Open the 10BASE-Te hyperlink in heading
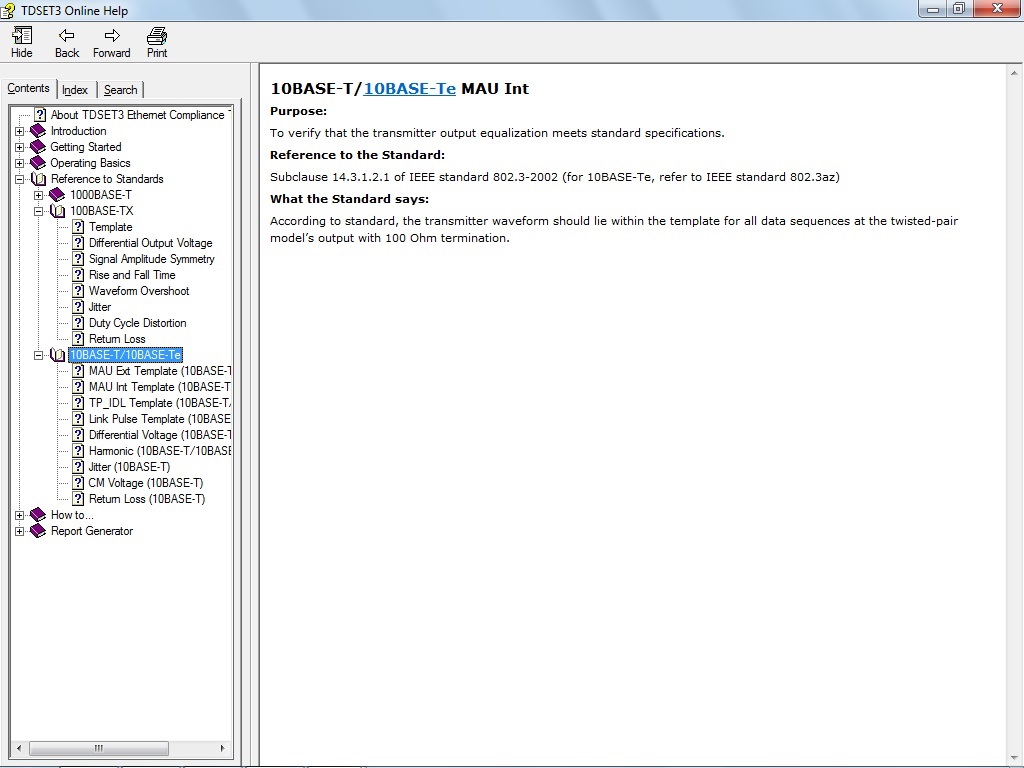Image resolution: width=1024 pixels, height=768 pixels. 409,88
